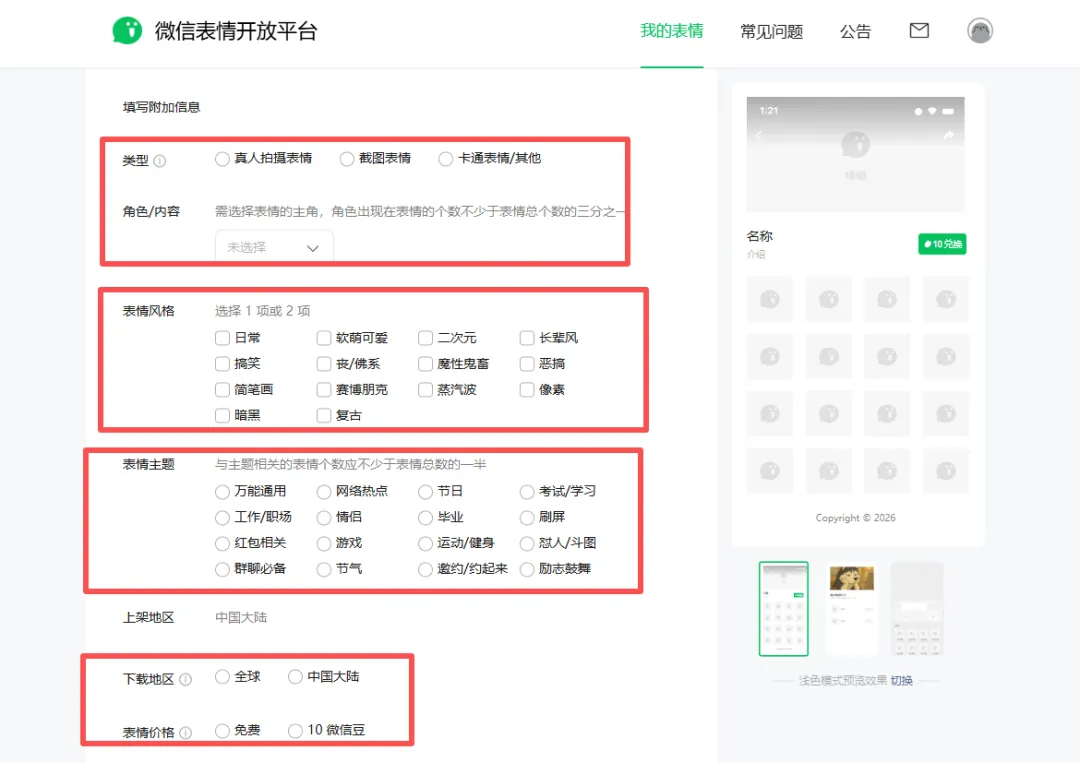
Task: Select the sticker grid preview thumbnail
Action: click(784, 609)
